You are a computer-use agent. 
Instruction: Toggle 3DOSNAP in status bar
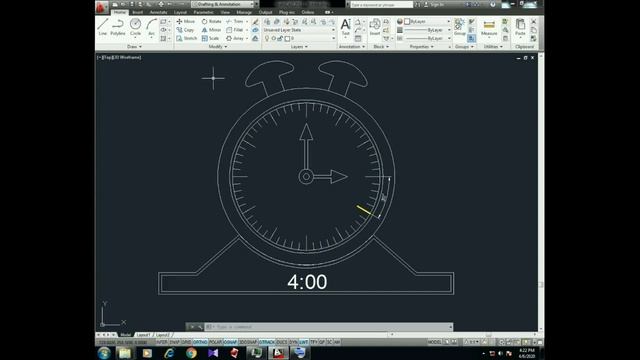click(x=248, y=342)
